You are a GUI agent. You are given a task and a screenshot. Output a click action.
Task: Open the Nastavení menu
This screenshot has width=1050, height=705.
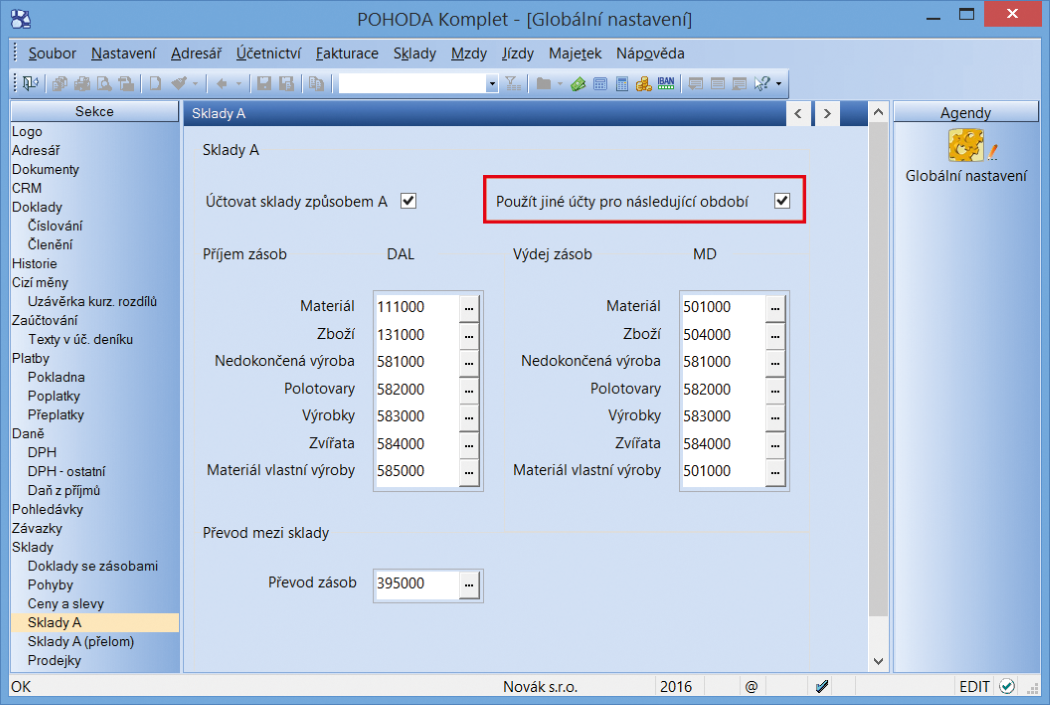tap(123, 54)
